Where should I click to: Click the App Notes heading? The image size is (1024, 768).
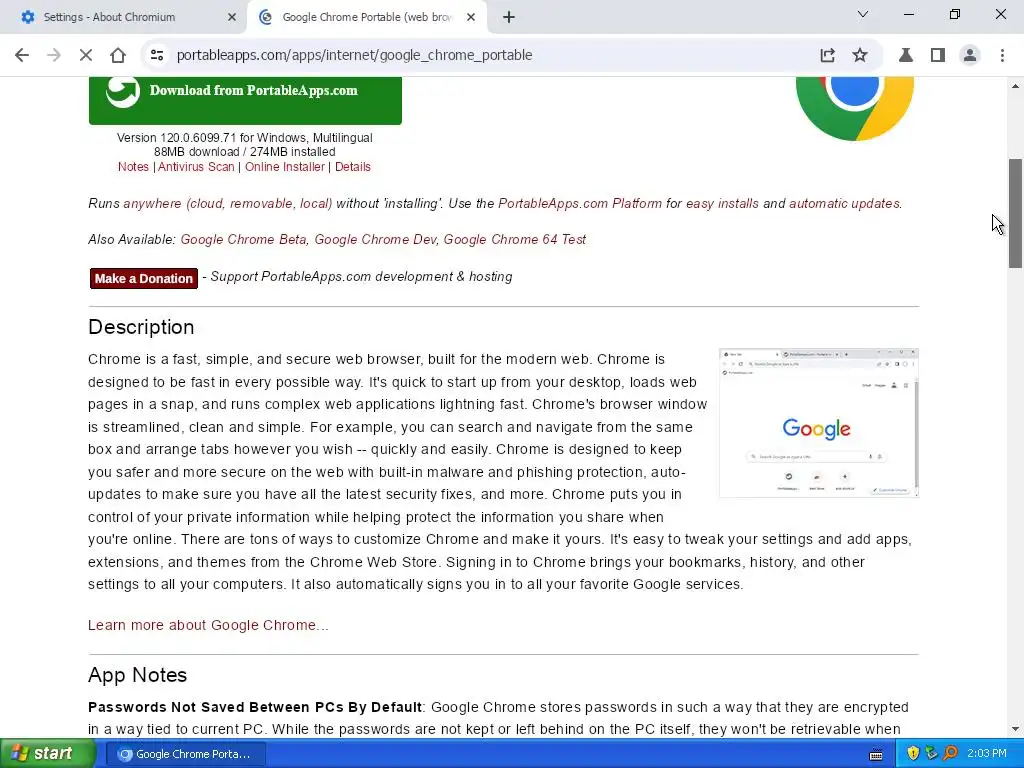click(x=138, y=675)
